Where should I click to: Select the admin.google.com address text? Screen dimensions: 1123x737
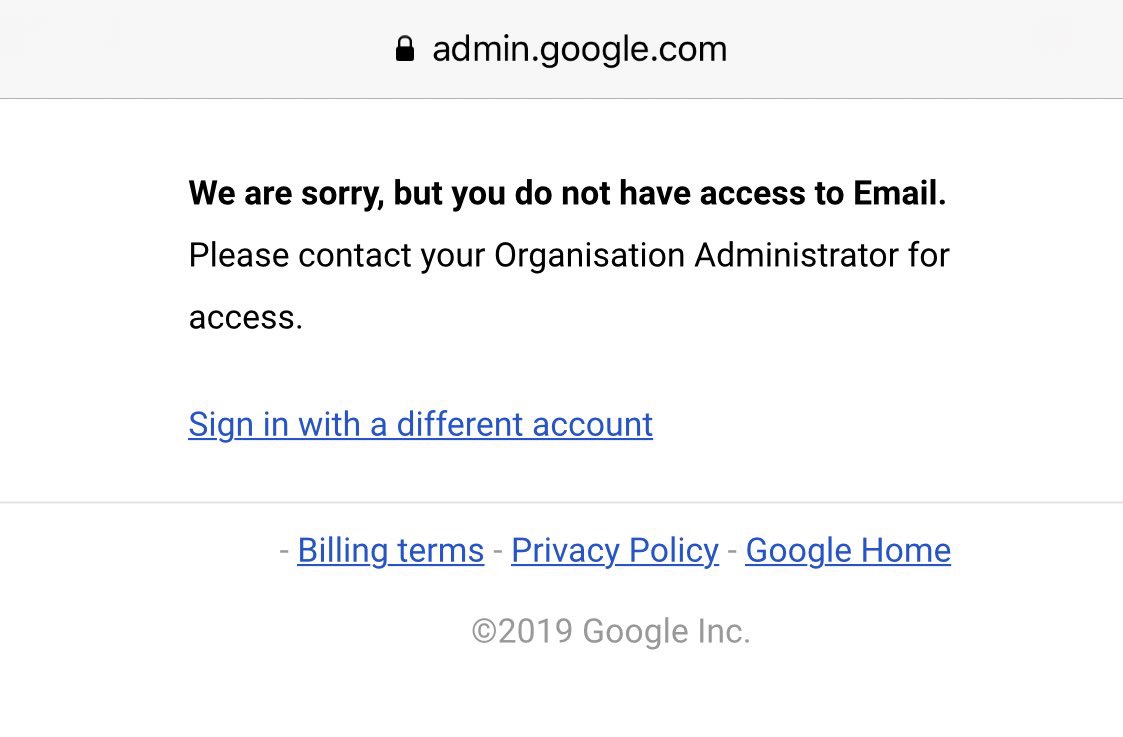579,49
